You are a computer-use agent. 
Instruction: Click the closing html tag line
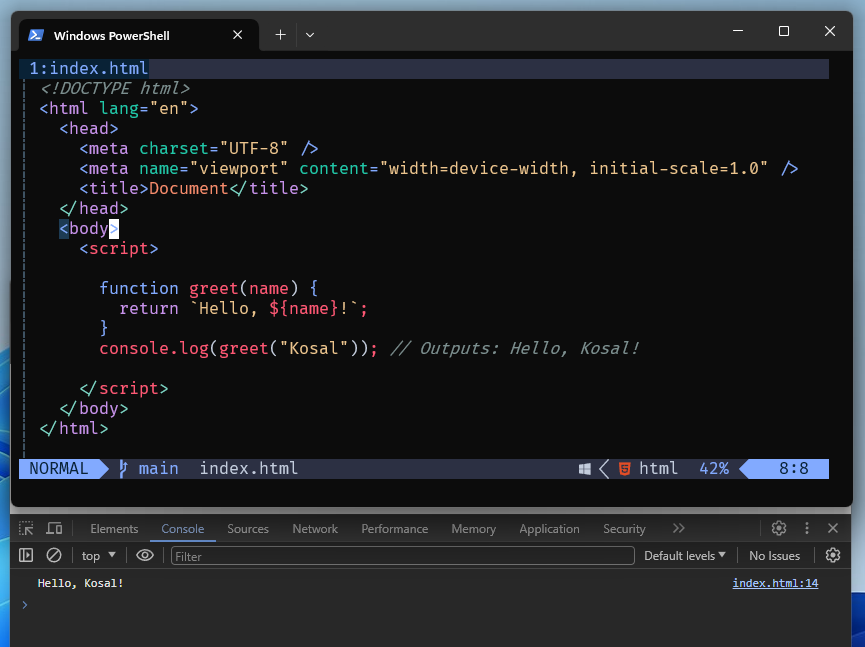(x=74, y=429)
